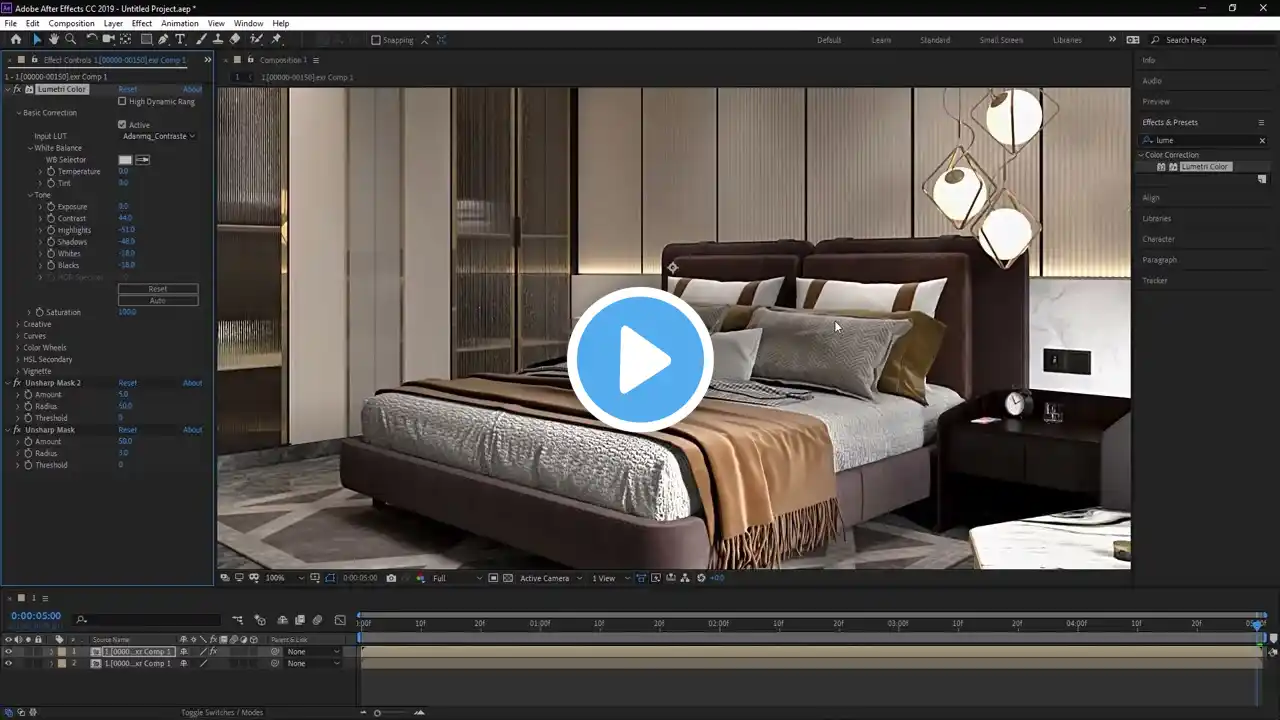Click the WB Selector eyedropper
The height and width of the screenshot is (720, 1280).
pyautogui.click(x=143, y=160)
